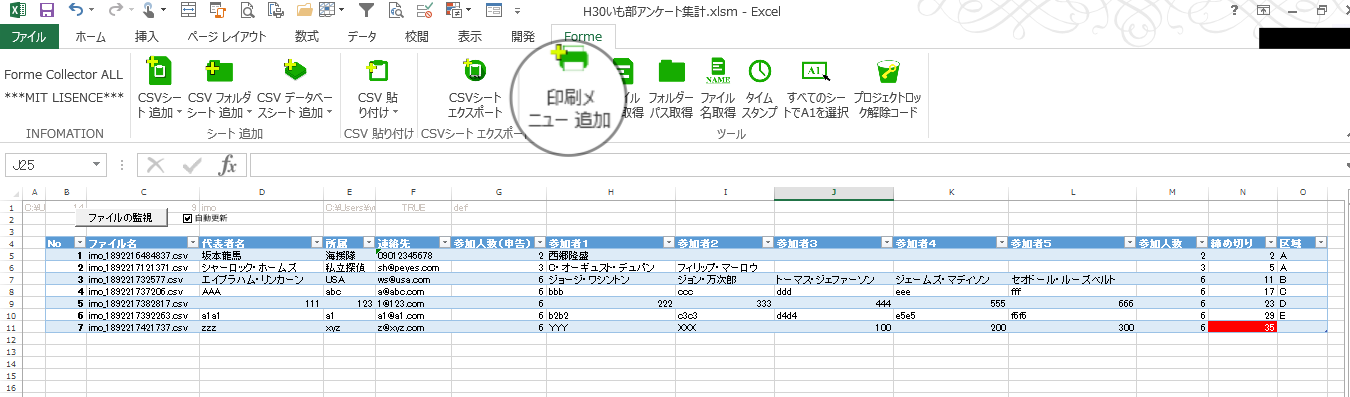The image size is (1350, 397).
Task: Click the CSVデータベースシート追加 icon
Action: (x=294, y=71)
